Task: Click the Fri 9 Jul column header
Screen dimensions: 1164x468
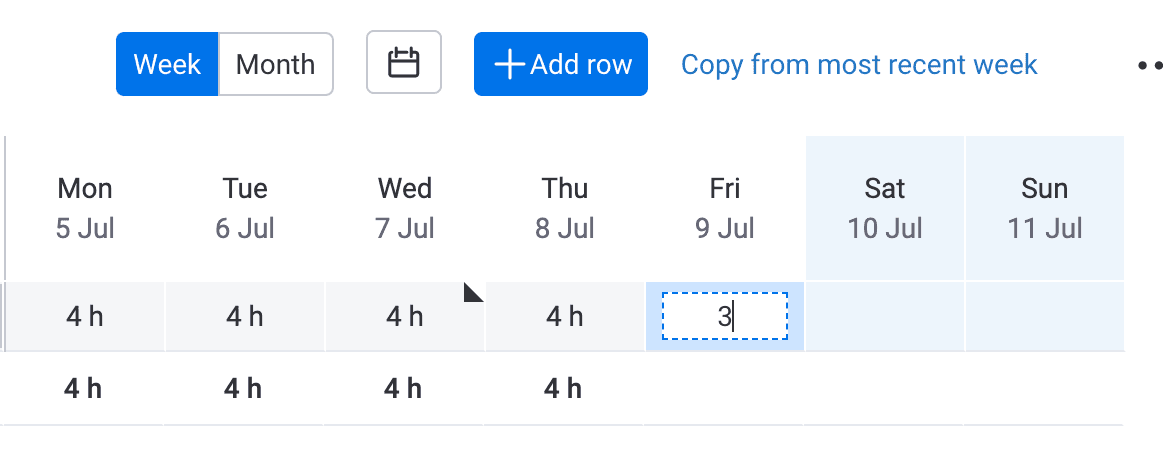Action: tap(725, 208)
